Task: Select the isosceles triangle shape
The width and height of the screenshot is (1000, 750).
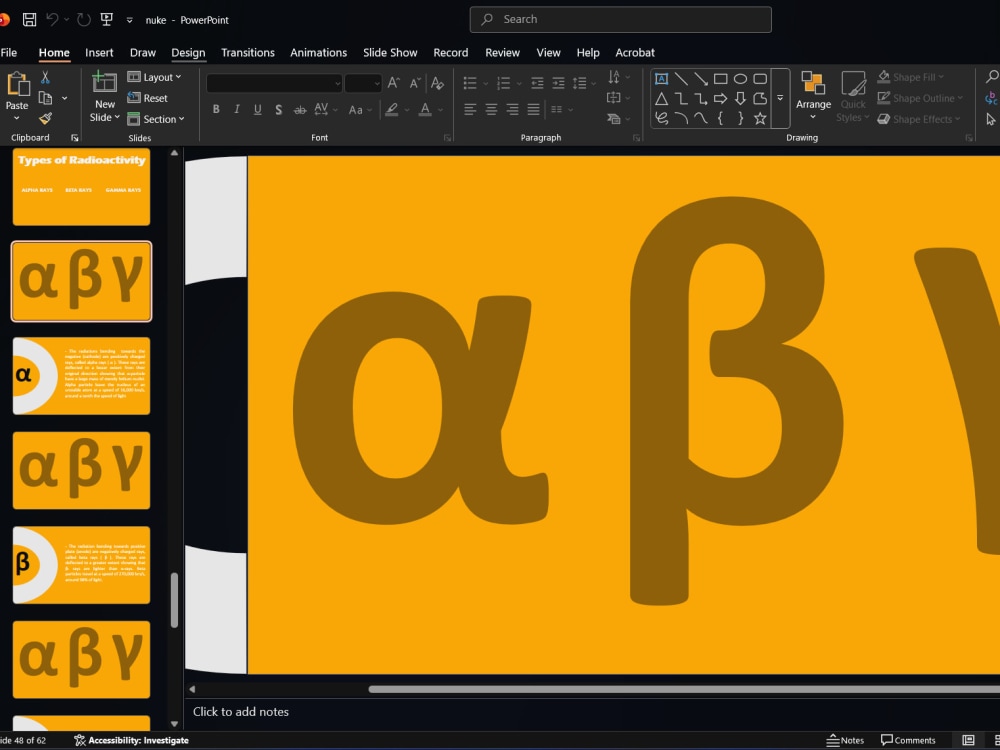Action: pyautogui.click(x=661, y=98)
